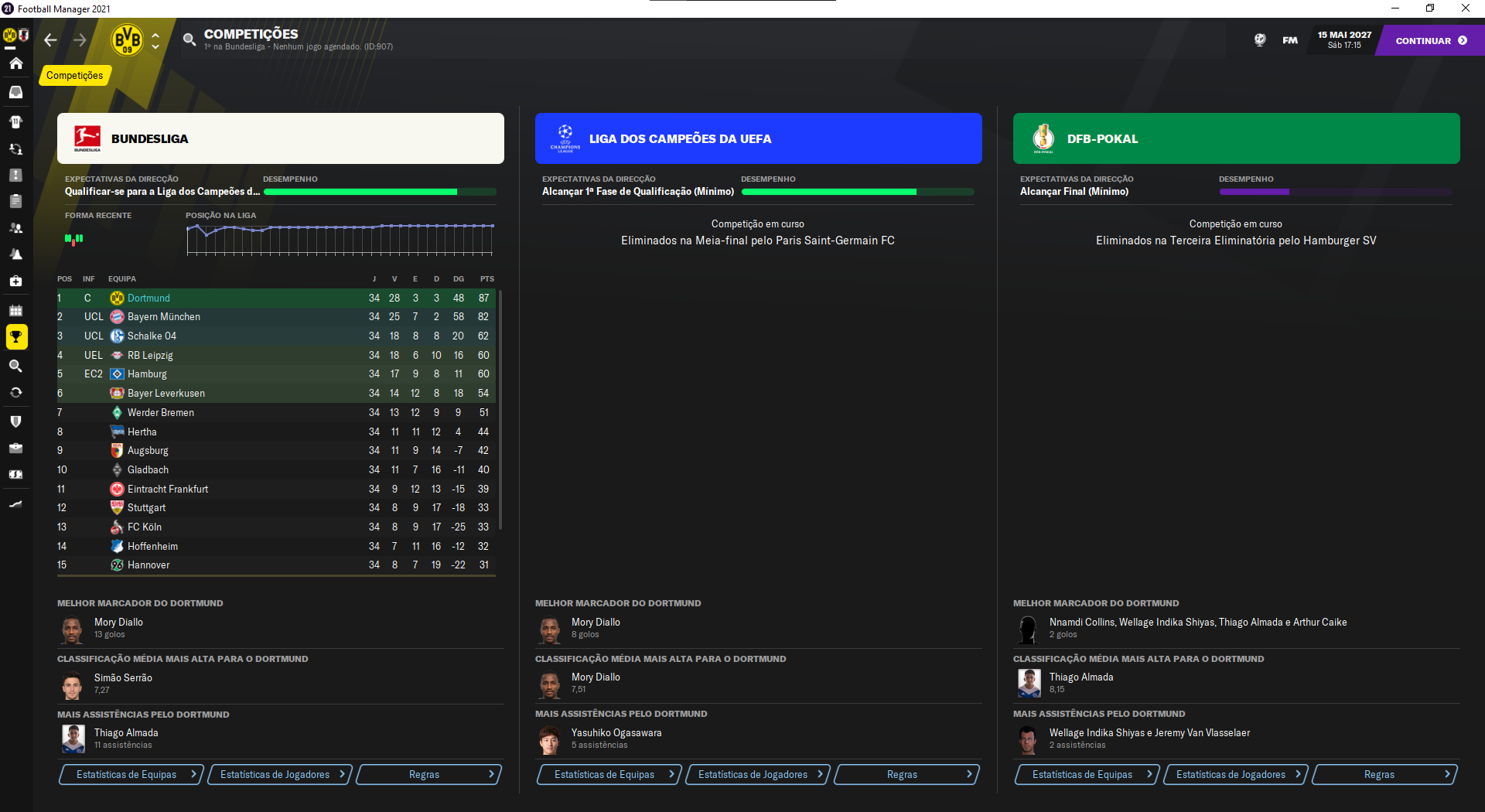Open the Medical Centre kit icon
This screenshot has width=1485, height=812.
coord(15,281)
